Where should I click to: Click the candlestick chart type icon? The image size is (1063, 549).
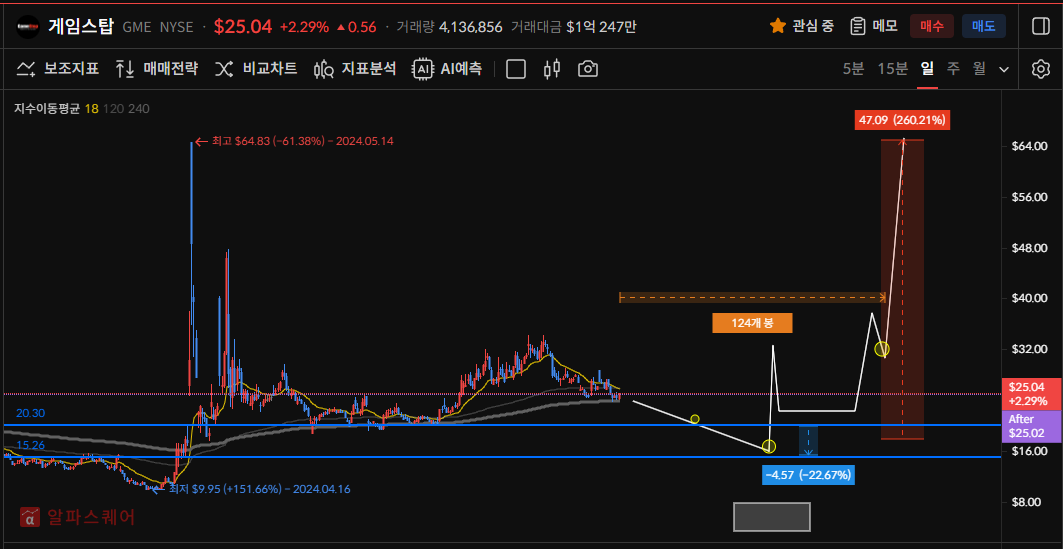pos(553,68)
